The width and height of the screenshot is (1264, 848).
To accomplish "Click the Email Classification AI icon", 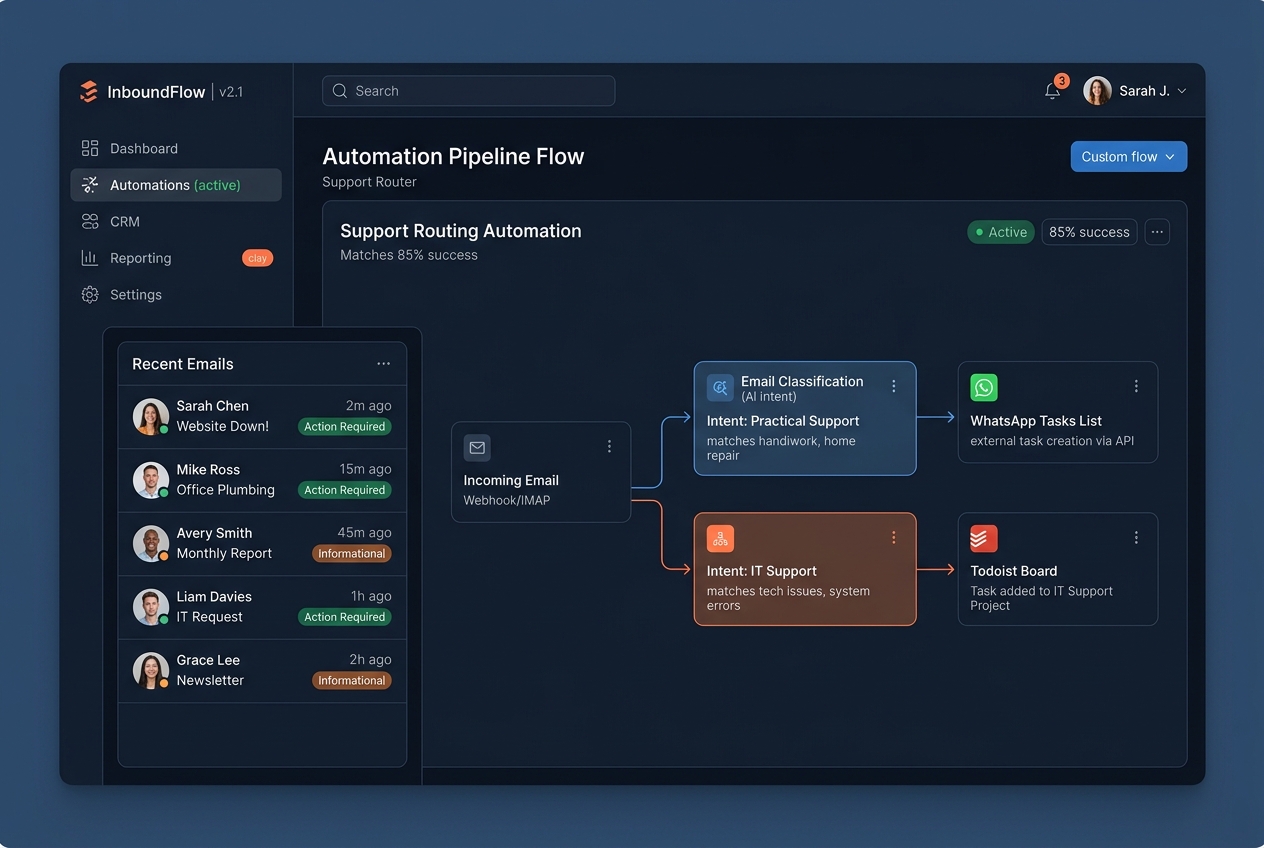I will point(720,388).
